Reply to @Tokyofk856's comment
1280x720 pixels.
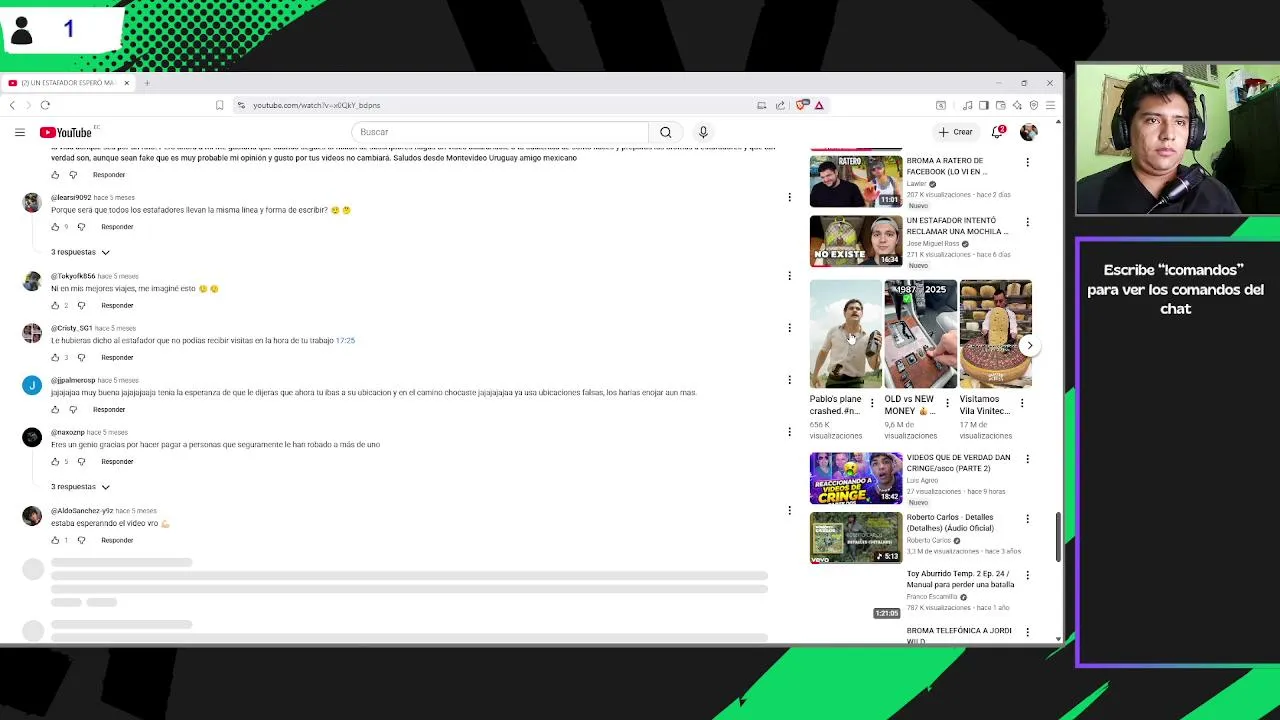pyautogui.click(x=117, y=305)
